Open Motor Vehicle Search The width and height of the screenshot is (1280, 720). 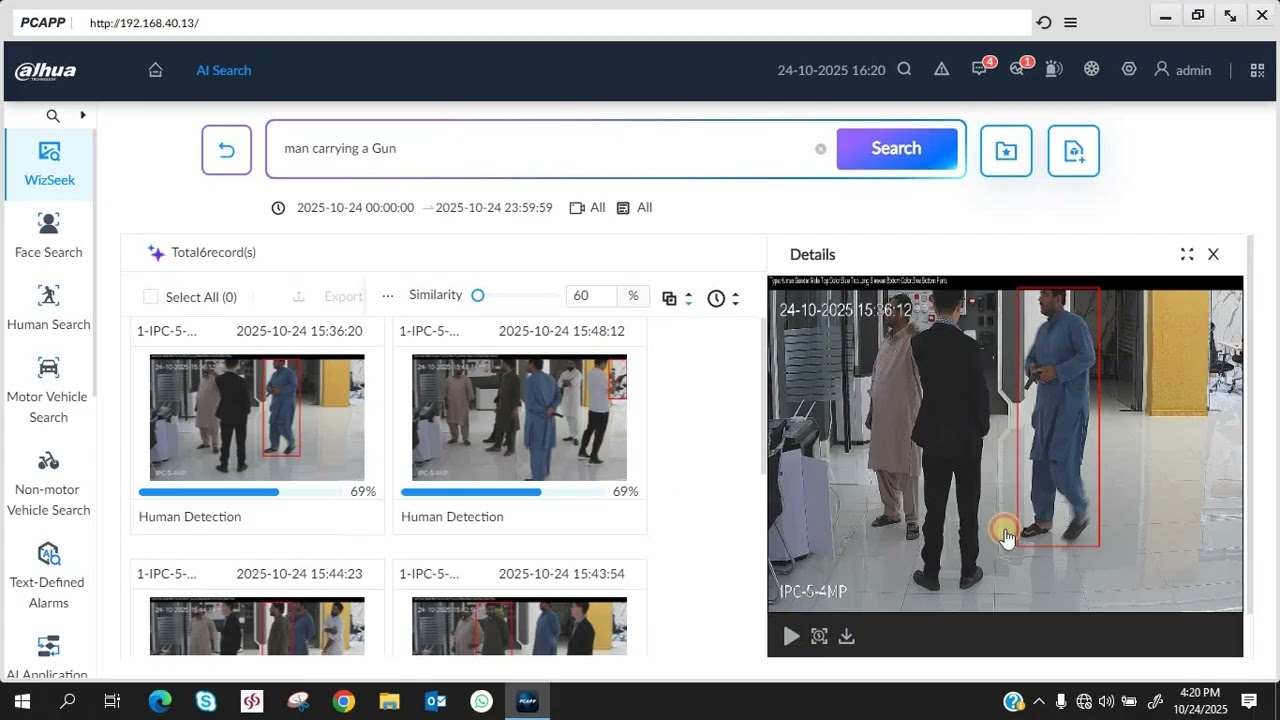pyautogui.click(x=49, y=391)
